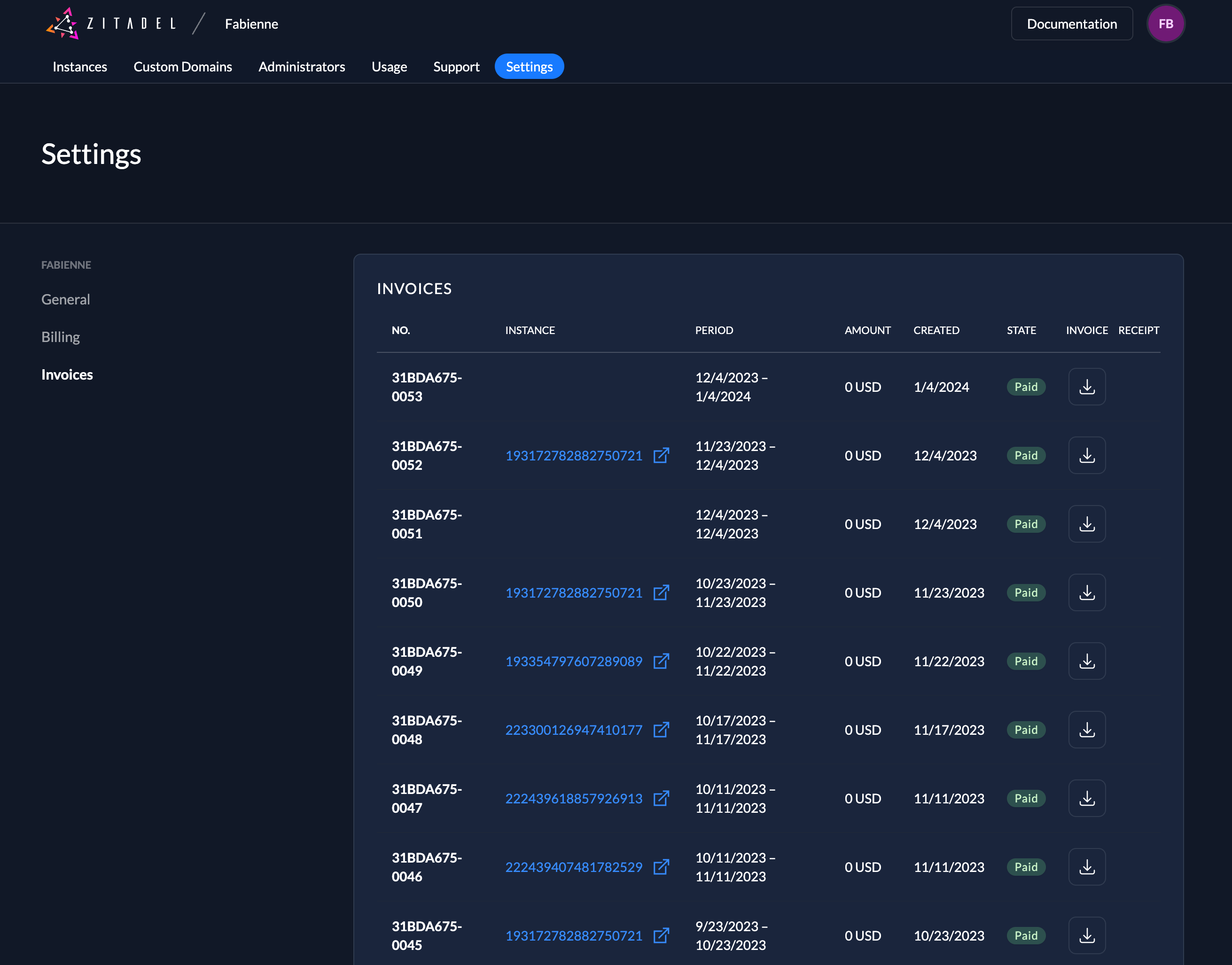The image size is (1232, 965).
Task: Open external link icon for invoice 0050 instance
Action: pos(661,593)
